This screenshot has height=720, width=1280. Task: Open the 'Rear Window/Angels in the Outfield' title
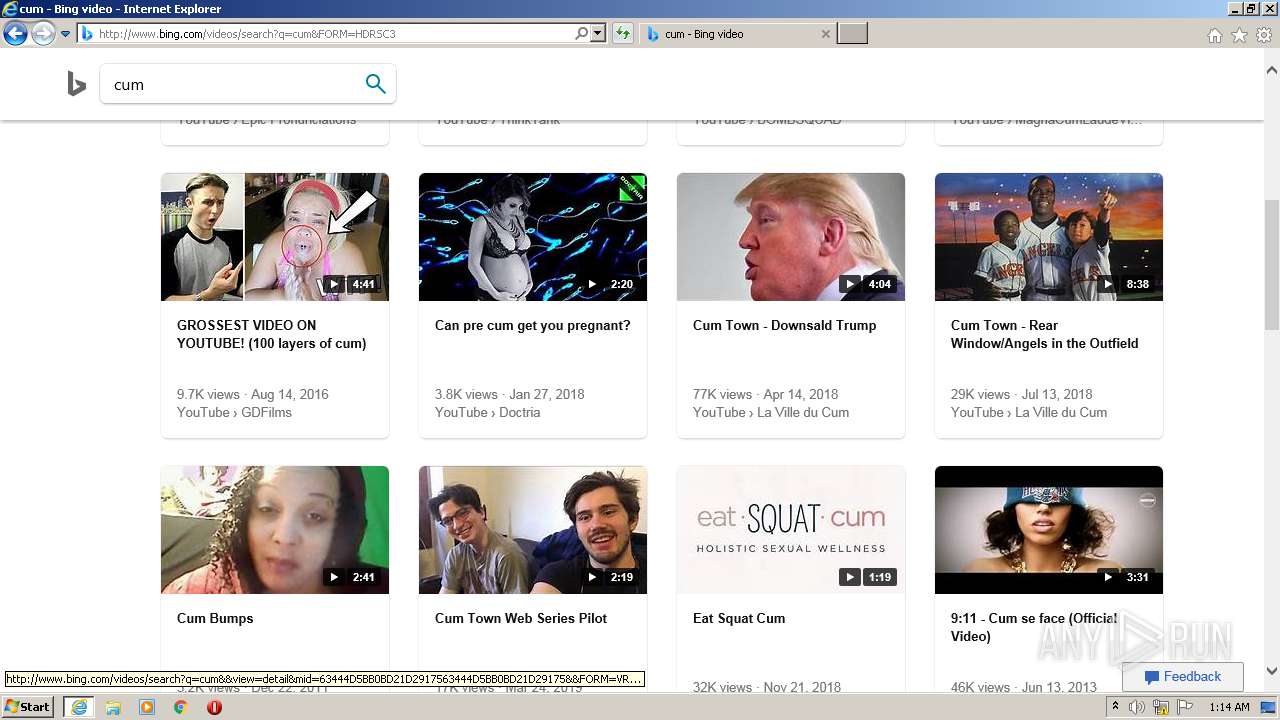click(x=1045, y=334)
